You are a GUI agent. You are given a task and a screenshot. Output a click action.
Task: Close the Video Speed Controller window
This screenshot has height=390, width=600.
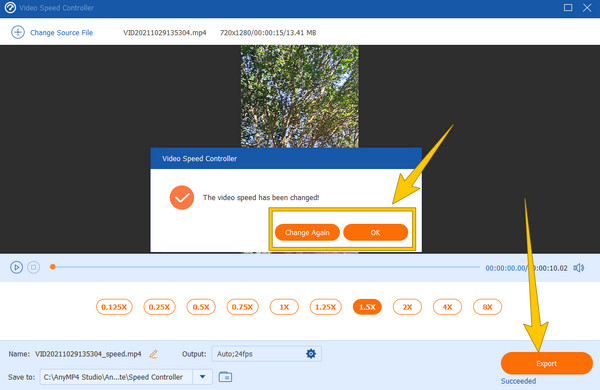pos(587,8)
